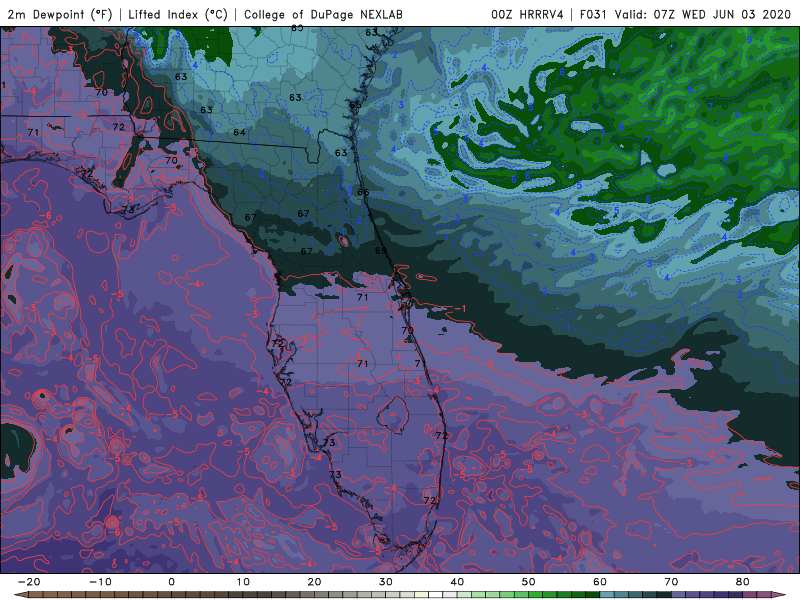Click the 'F031' forecast hour label

pyautogui.click(x=593, y=14)
